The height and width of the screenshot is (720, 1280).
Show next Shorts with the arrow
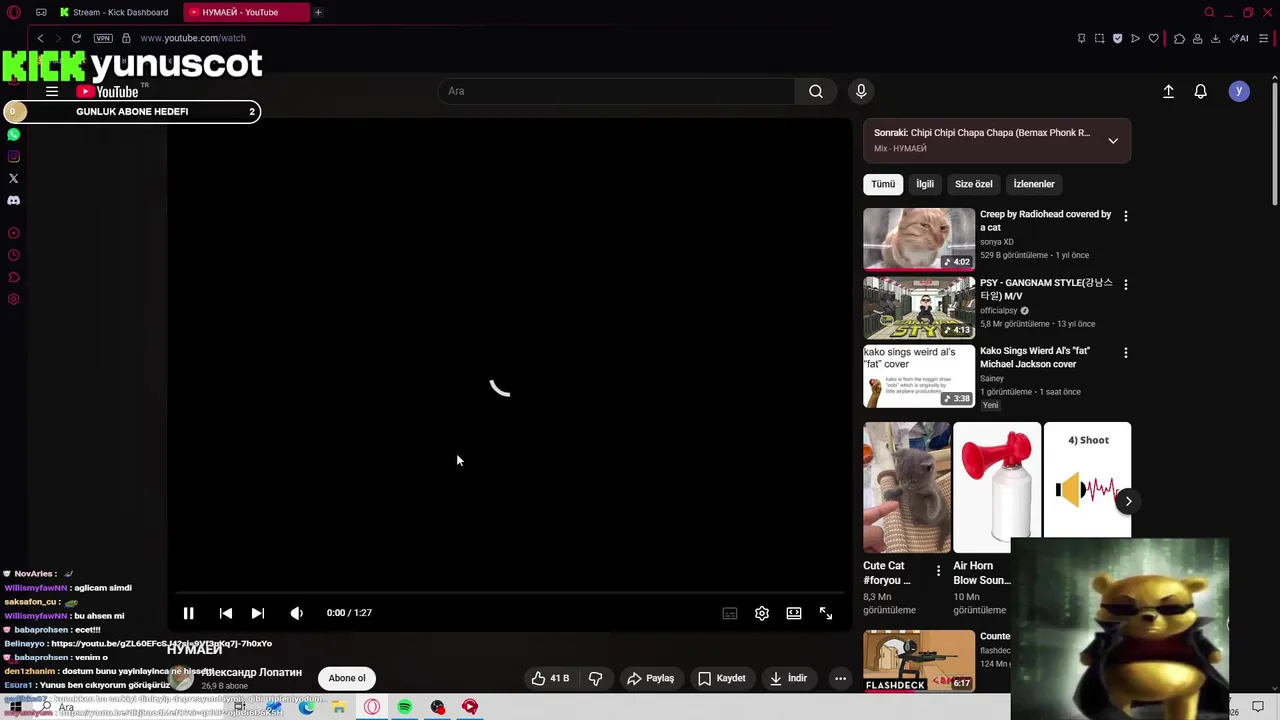[x=1128, y=501]
